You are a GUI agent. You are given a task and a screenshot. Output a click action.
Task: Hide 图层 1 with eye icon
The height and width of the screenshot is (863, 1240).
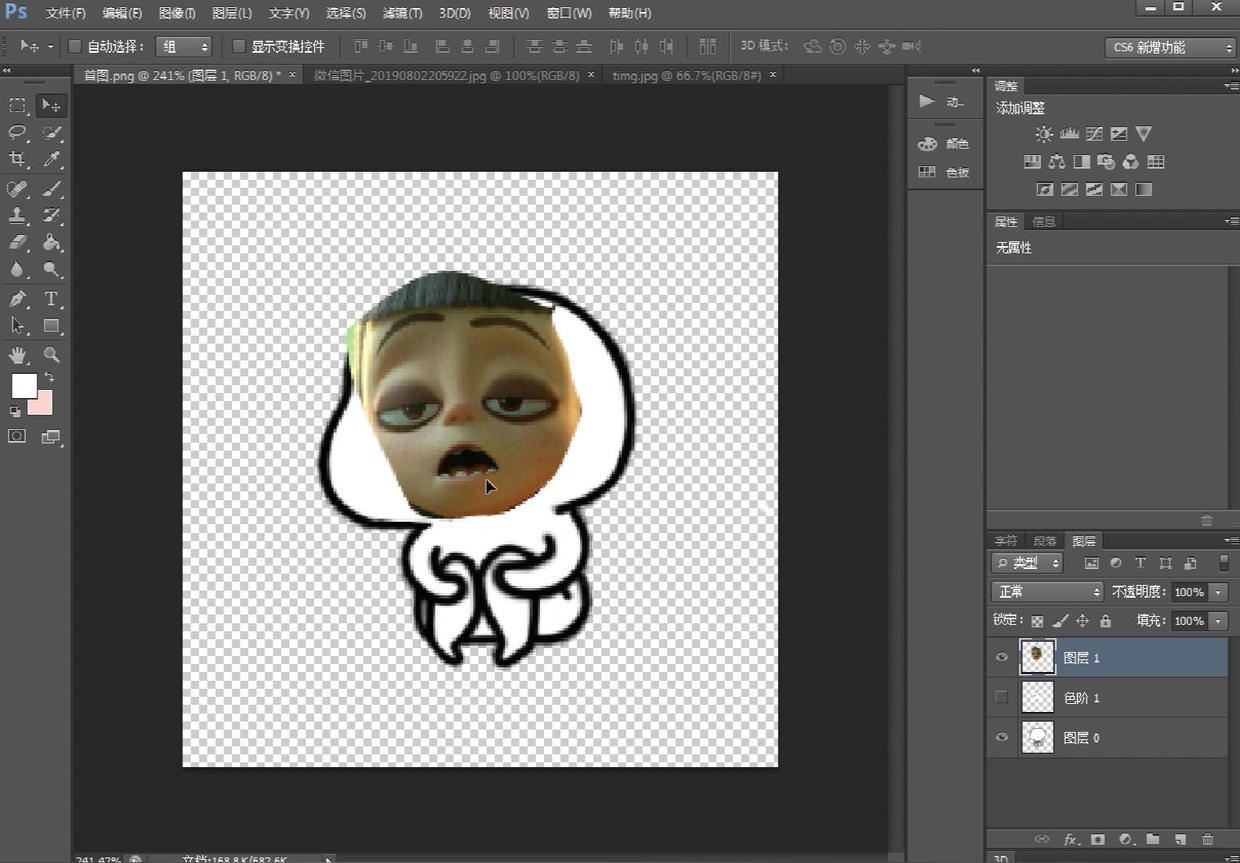(1002, 657)
